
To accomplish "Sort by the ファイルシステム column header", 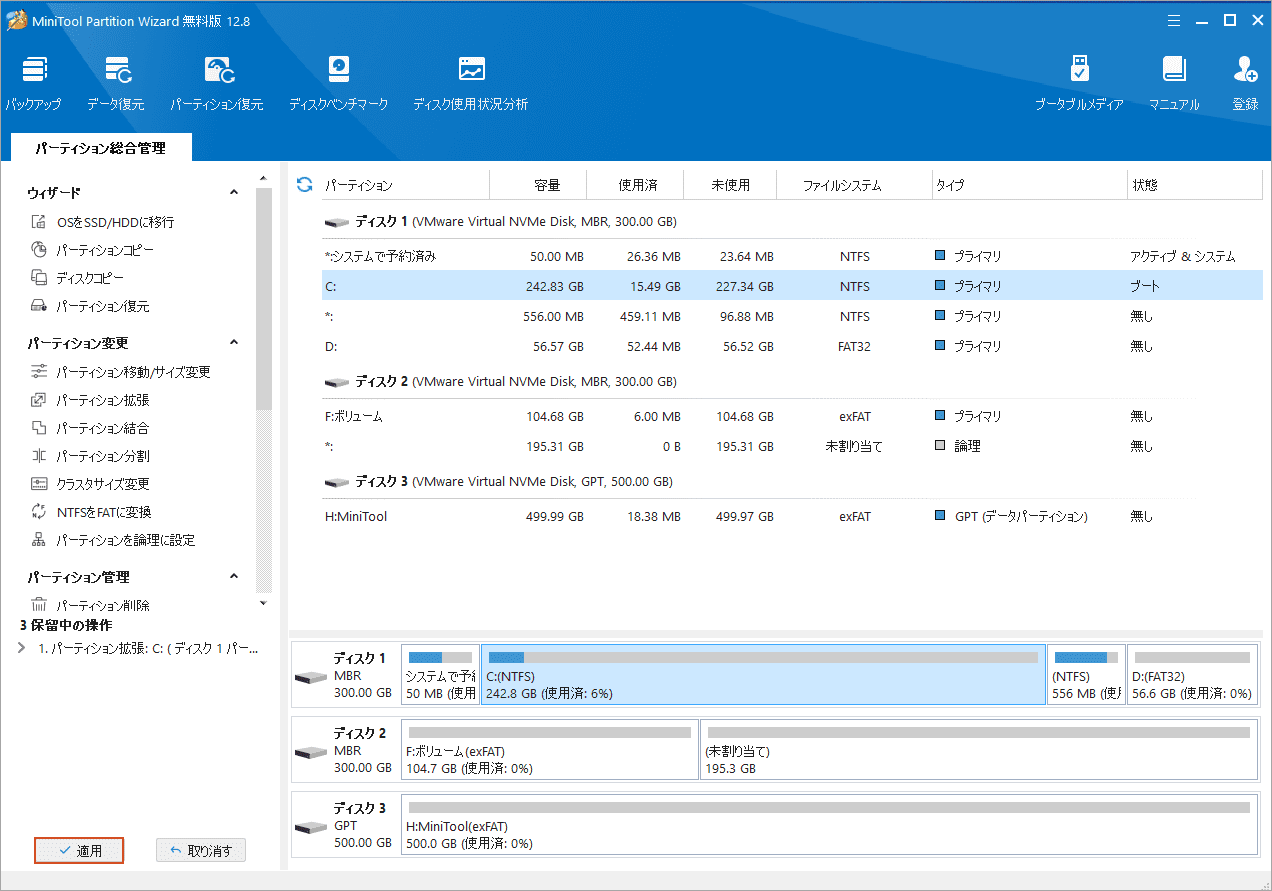I will pos(855,185).
